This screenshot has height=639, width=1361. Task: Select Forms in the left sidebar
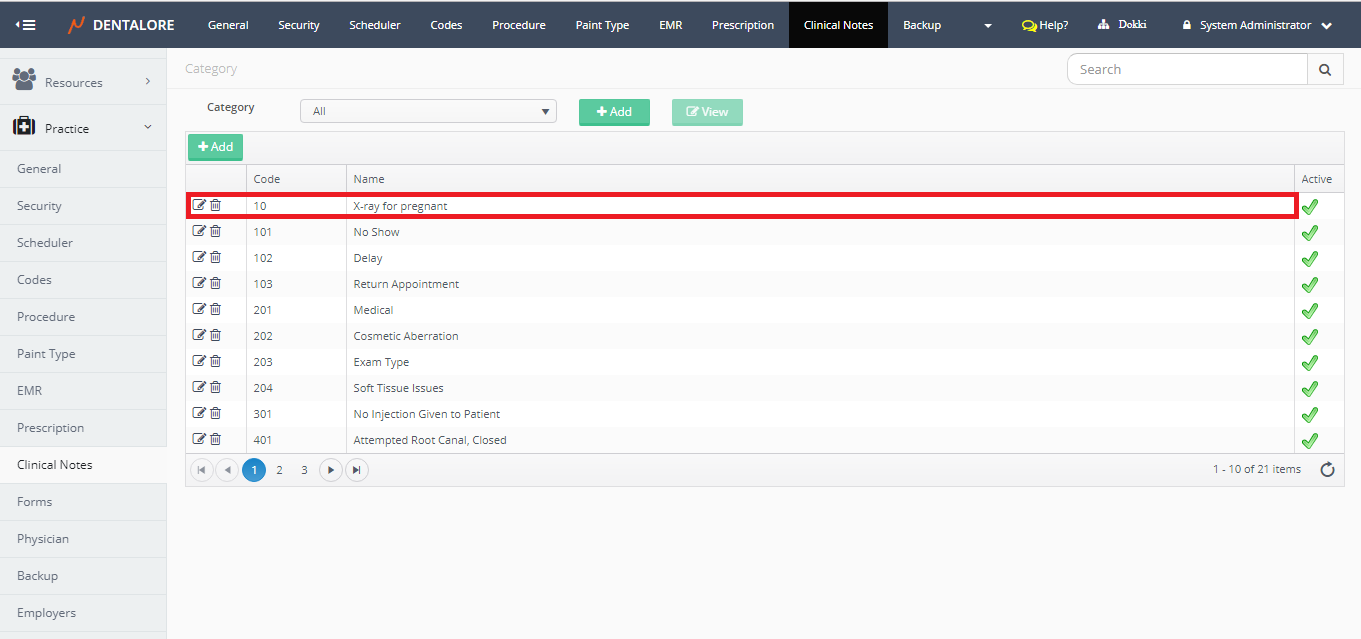click(x=35, y=502)
